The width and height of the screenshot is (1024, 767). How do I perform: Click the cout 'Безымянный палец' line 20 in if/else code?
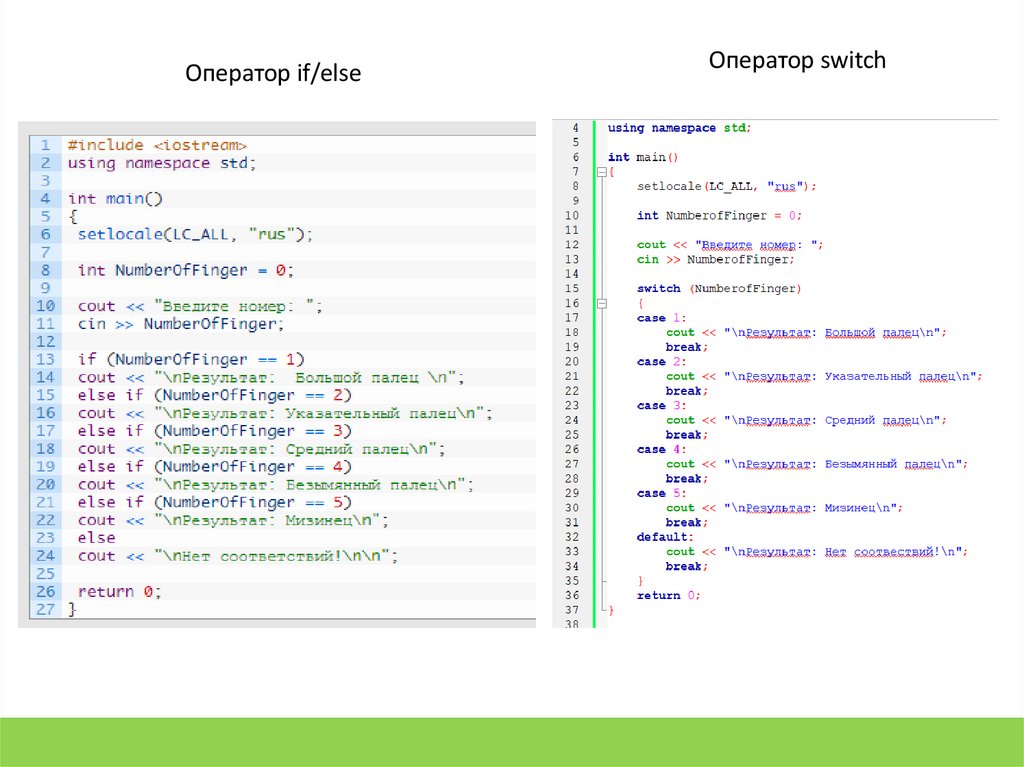(276, 484)
